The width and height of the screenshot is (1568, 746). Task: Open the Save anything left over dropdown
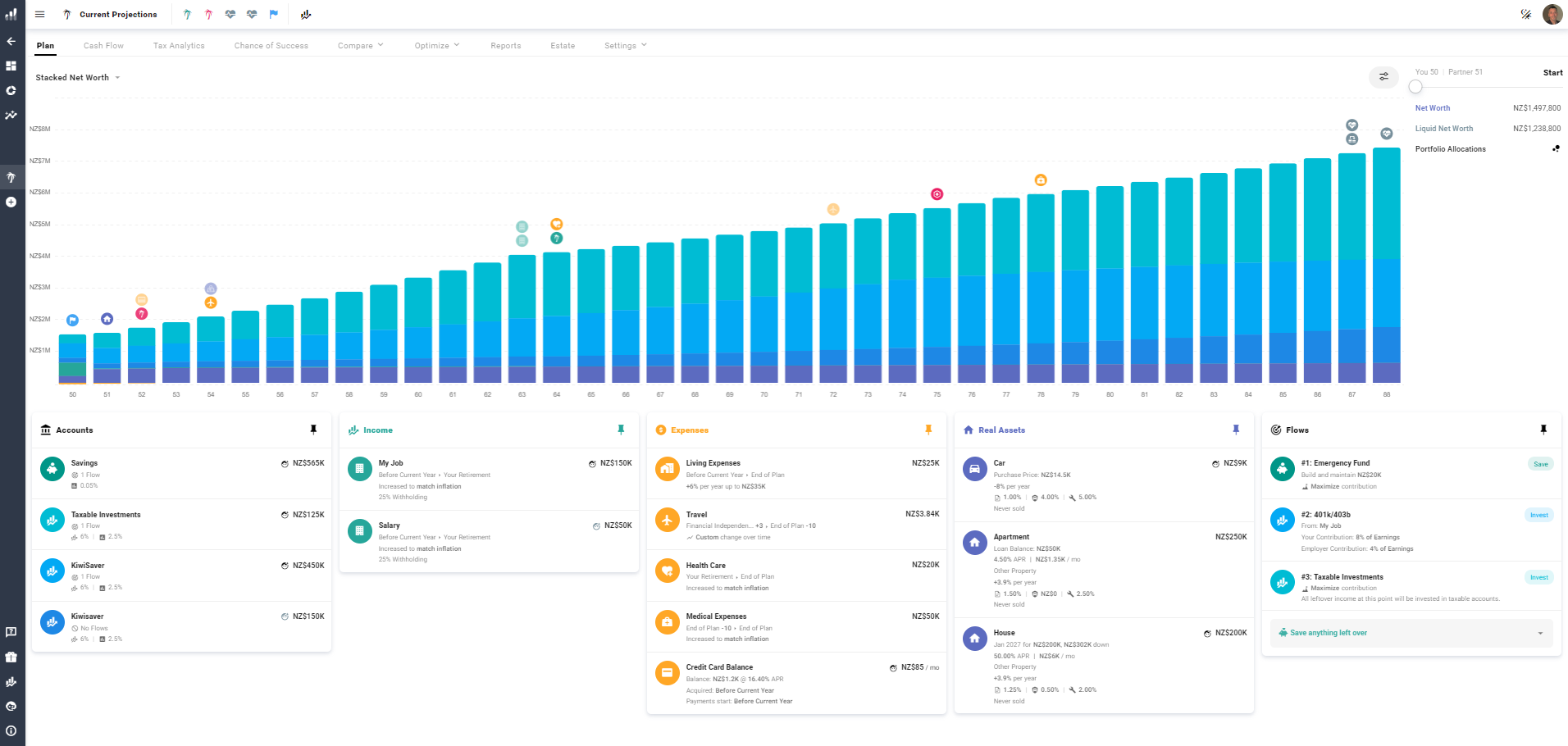[1411, 633]
